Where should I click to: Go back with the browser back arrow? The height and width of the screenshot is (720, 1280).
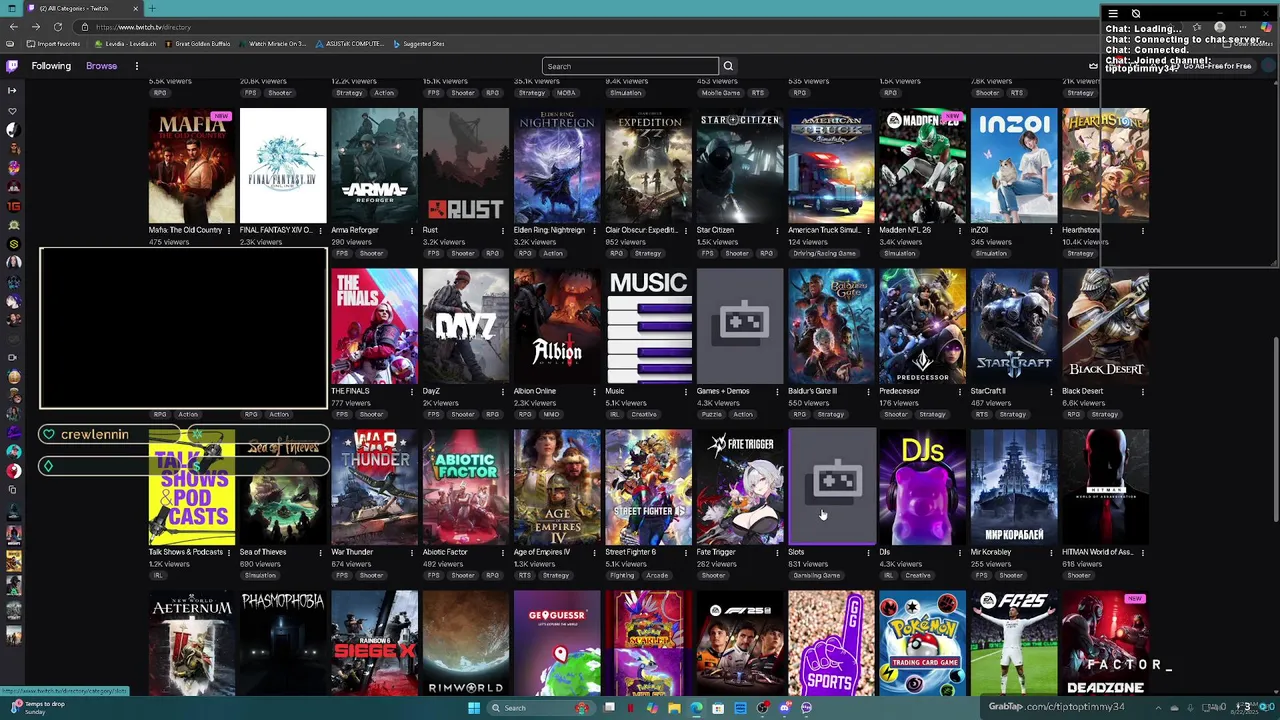[x=12, y=27]
